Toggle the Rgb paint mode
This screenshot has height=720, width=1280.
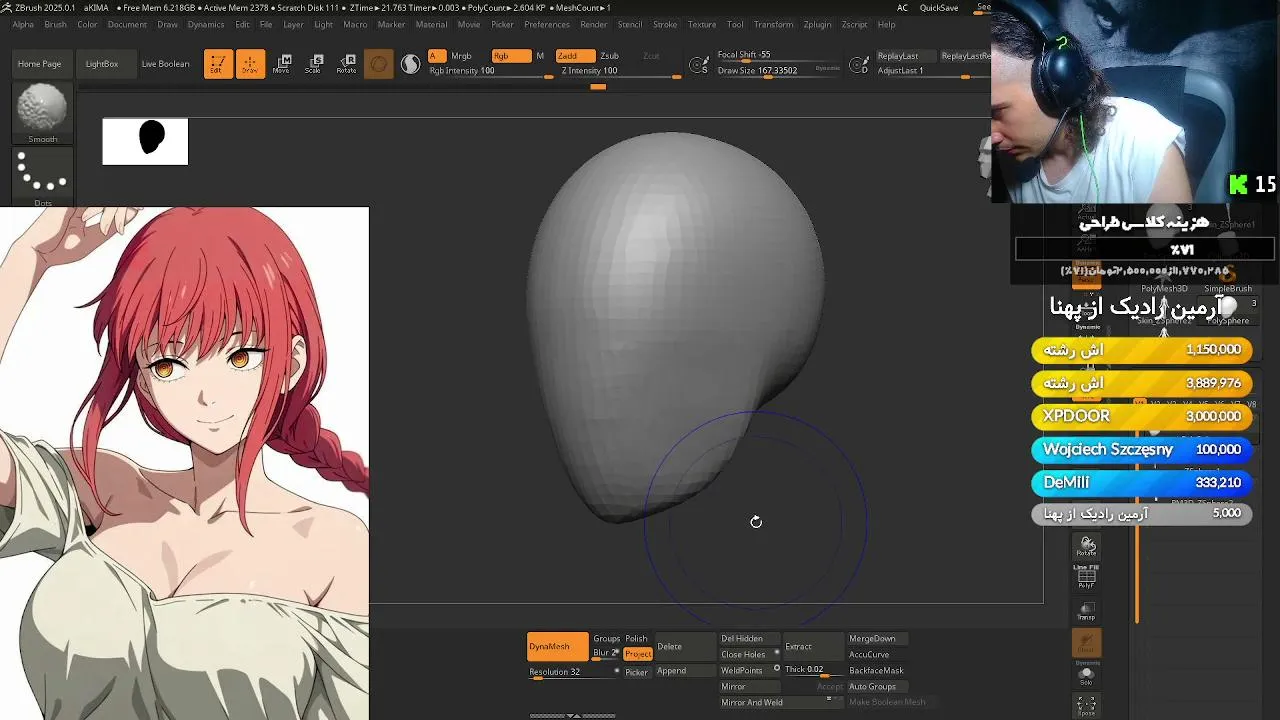510,56
